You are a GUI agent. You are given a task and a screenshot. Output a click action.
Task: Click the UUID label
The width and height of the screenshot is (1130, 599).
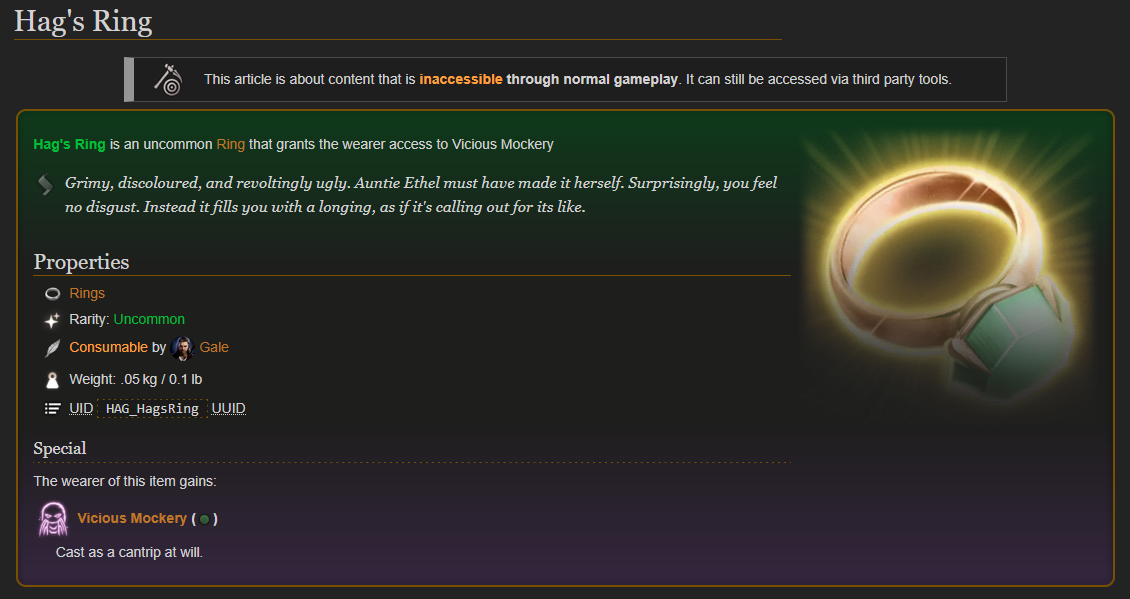coord(228,409)
